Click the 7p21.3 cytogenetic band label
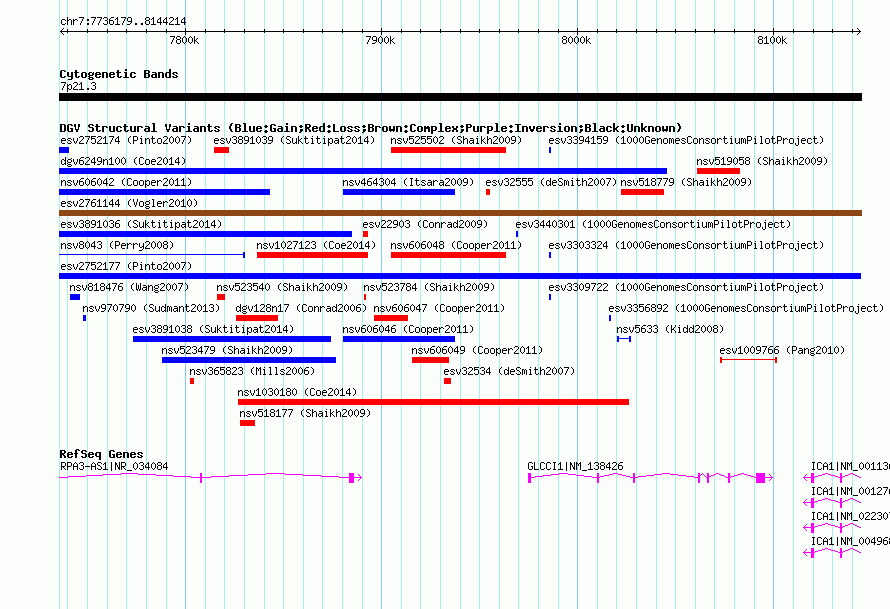Screen dimensions: 890x609 click(78, 86)
